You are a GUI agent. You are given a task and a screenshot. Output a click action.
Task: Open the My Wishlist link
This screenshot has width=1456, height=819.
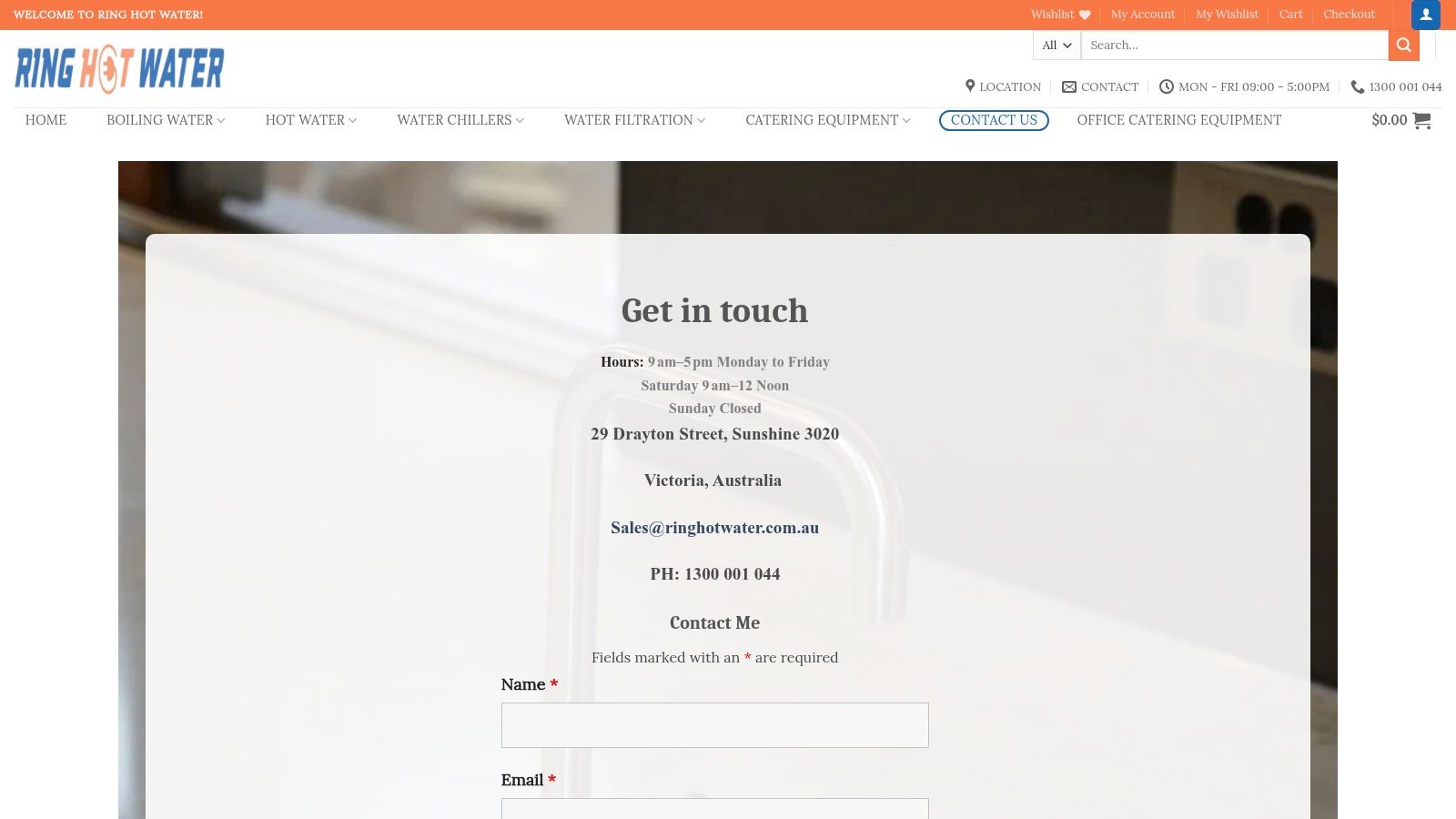click(1227, 15)
